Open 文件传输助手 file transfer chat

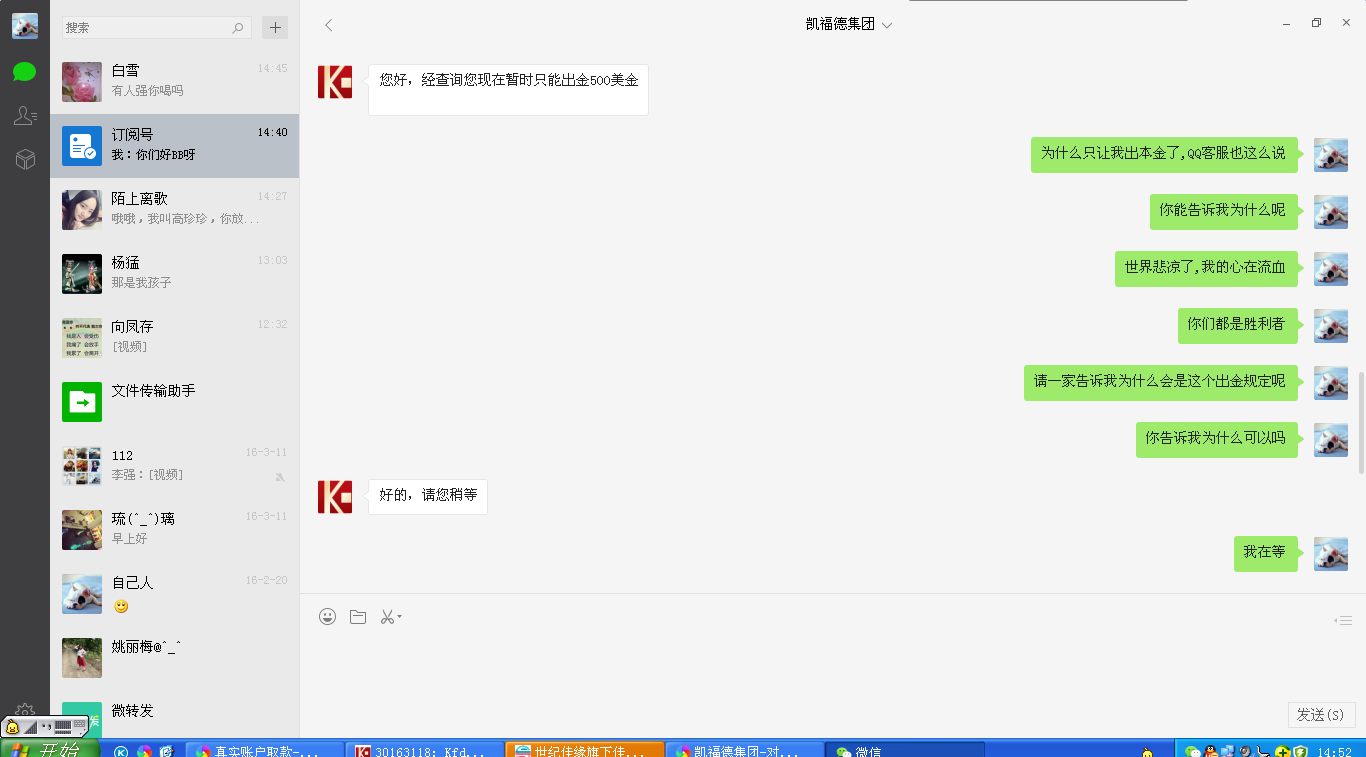click(x=174, y=402)
